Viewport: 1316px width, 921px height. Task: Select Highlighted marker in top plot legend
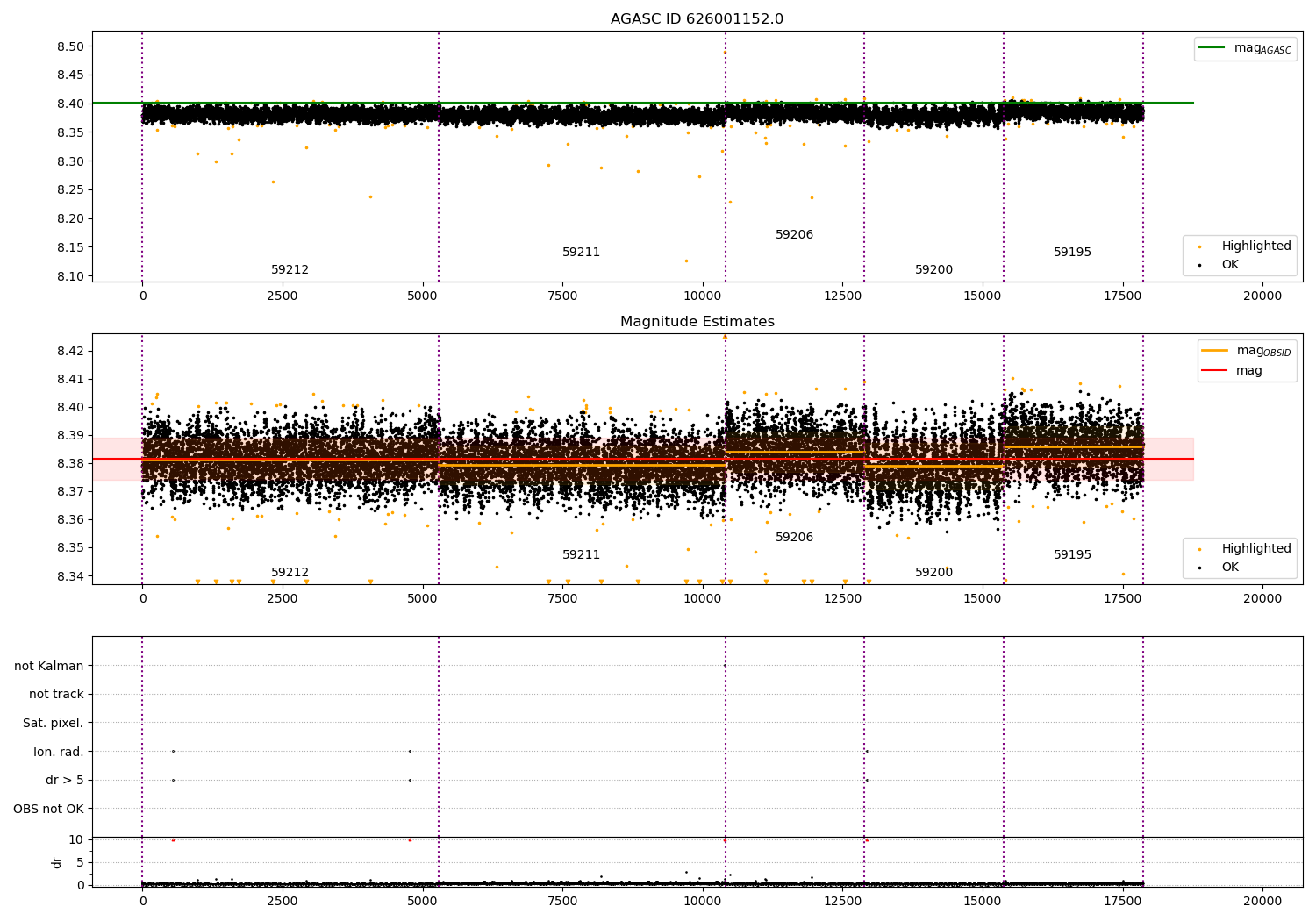[1199, 246]
